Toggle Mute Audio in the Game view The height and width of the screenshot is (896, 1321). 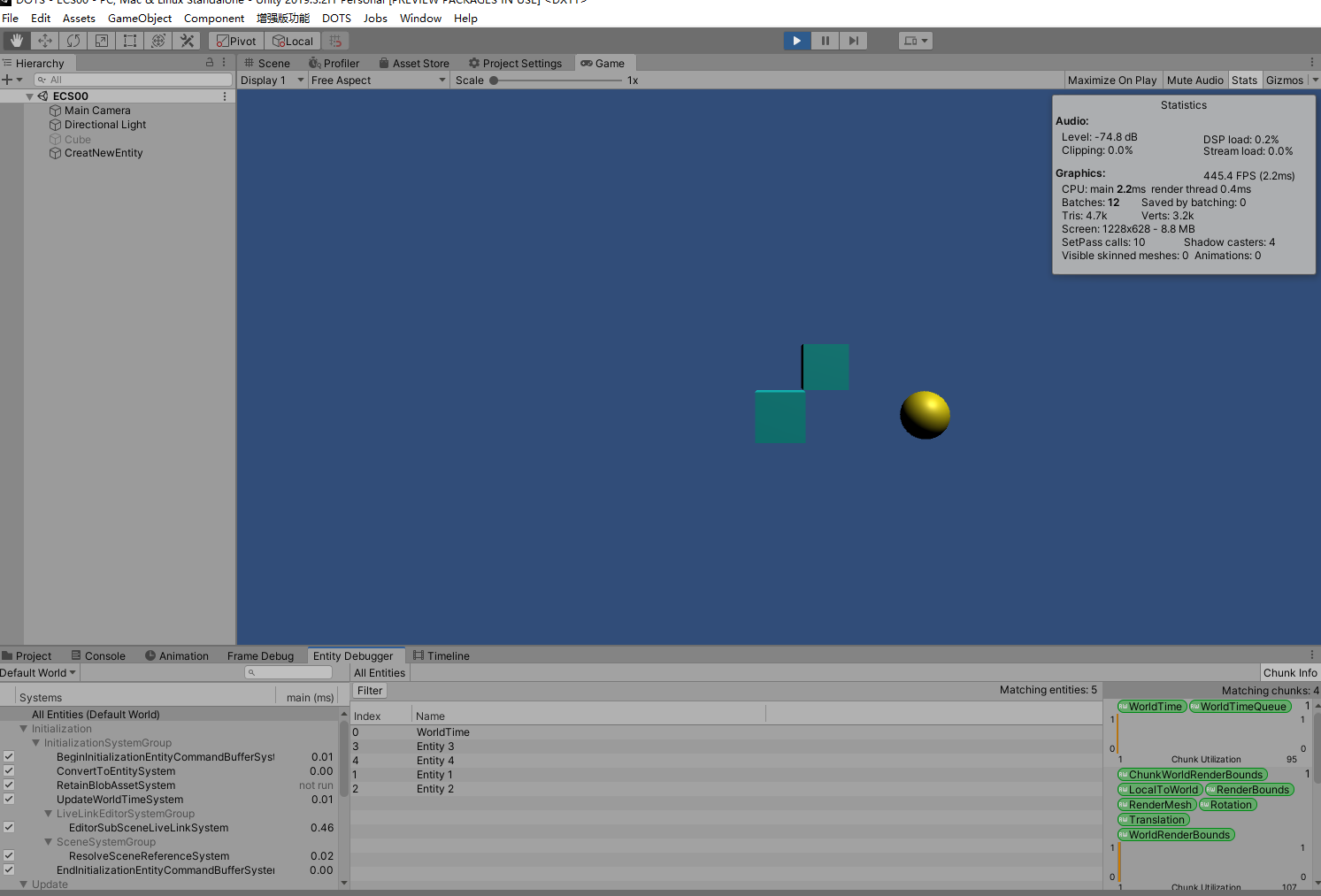click(x=1195, y=80)
